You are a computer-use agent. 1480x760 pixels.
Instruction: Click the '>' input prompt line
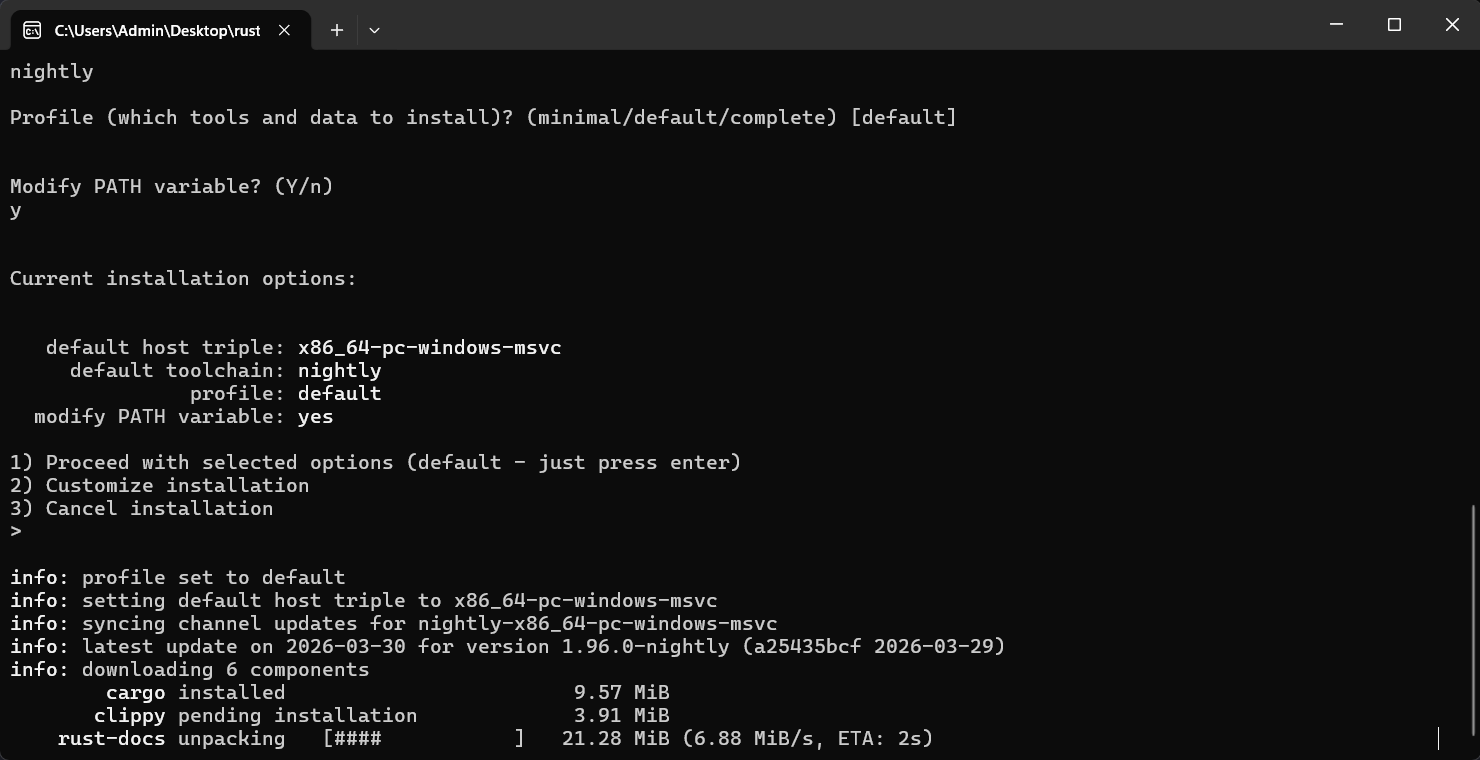[16, 532]
